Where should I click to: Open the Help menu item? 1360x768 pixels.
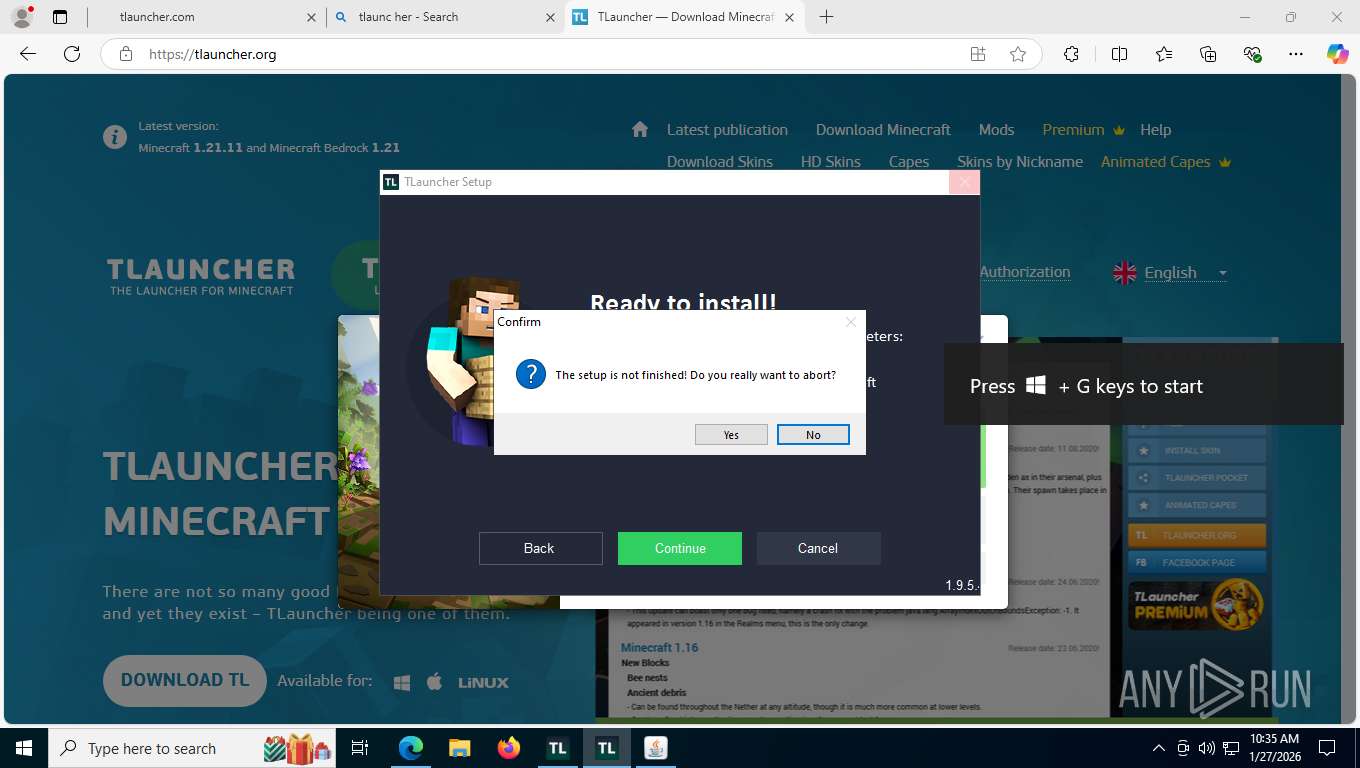(x=1155, y=130)
